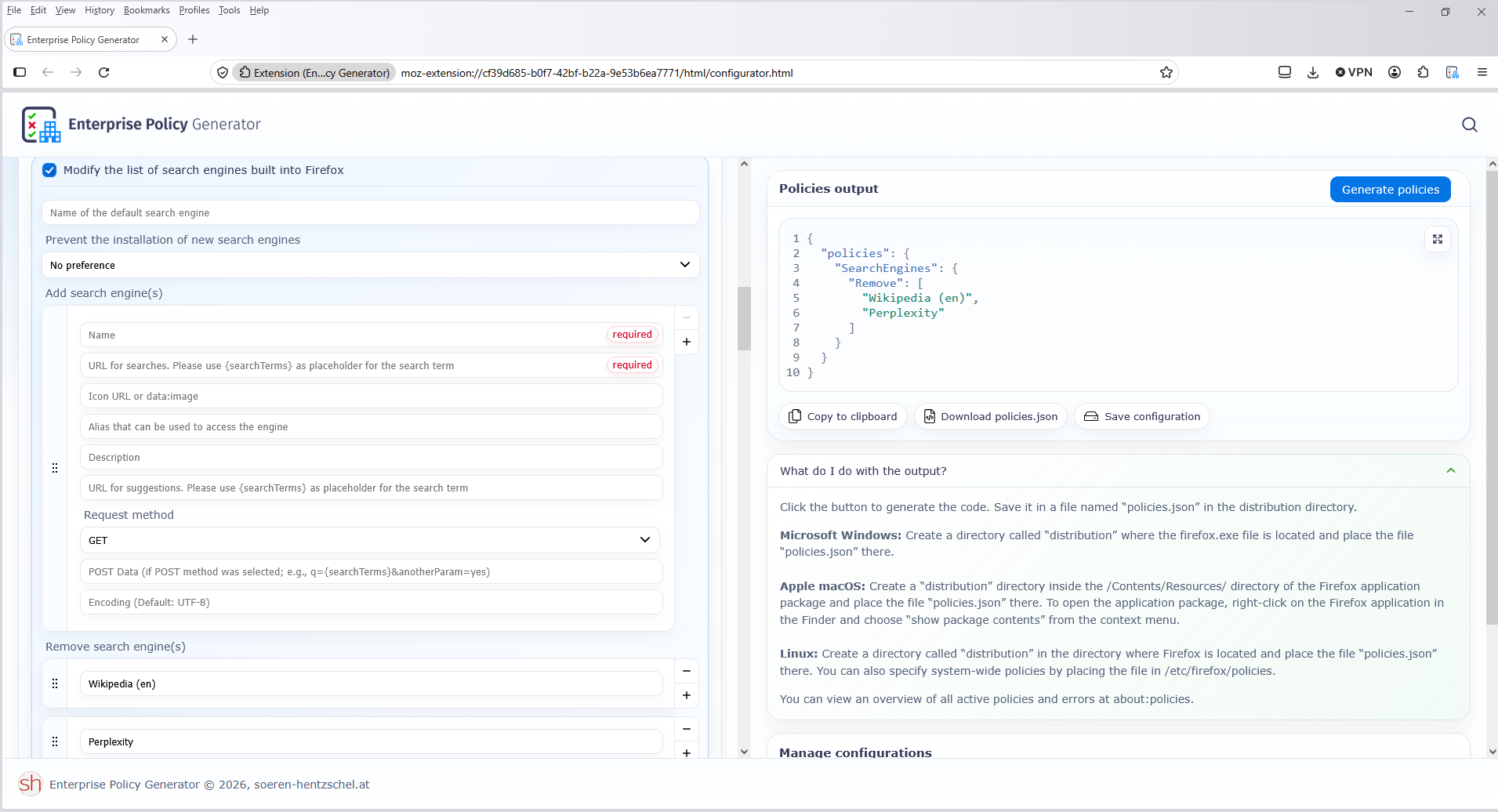Click the Wikipedia (en) remove field
The width and height of the screenshot is (1498, 812).
point(371,683)
